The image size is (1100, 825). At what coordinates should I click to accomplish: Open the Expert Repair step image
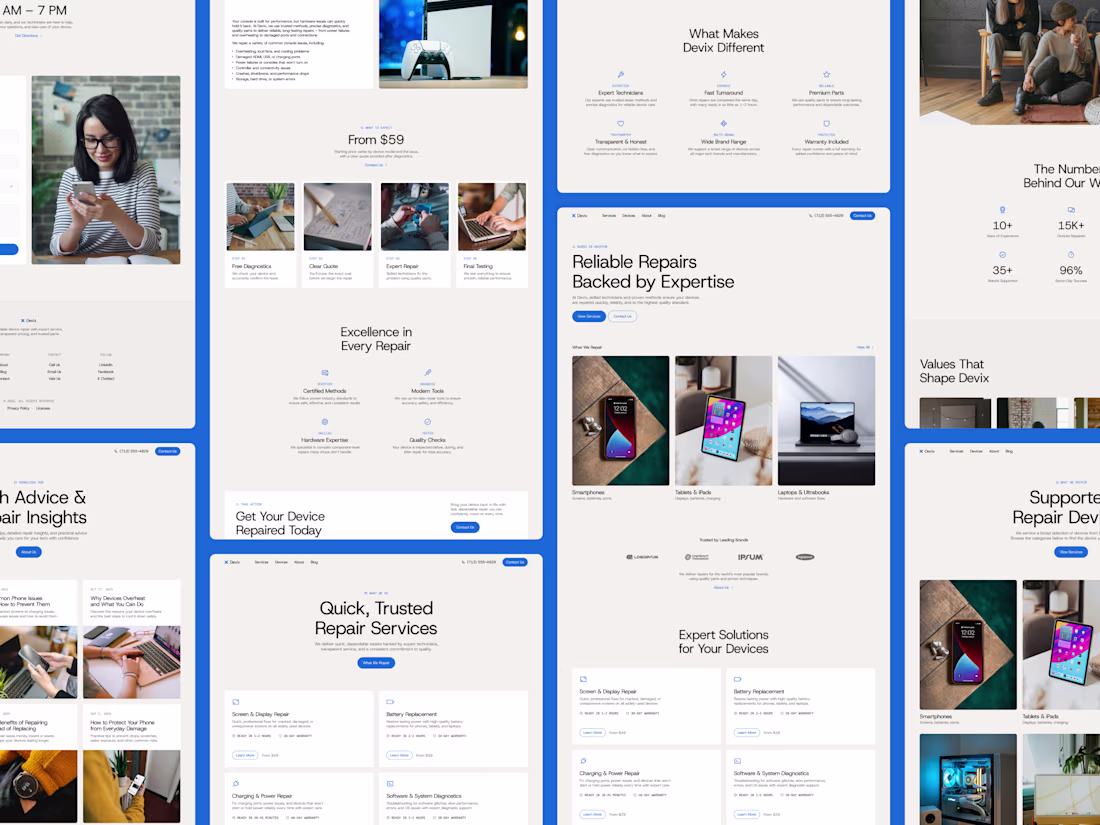pos(415,217)
